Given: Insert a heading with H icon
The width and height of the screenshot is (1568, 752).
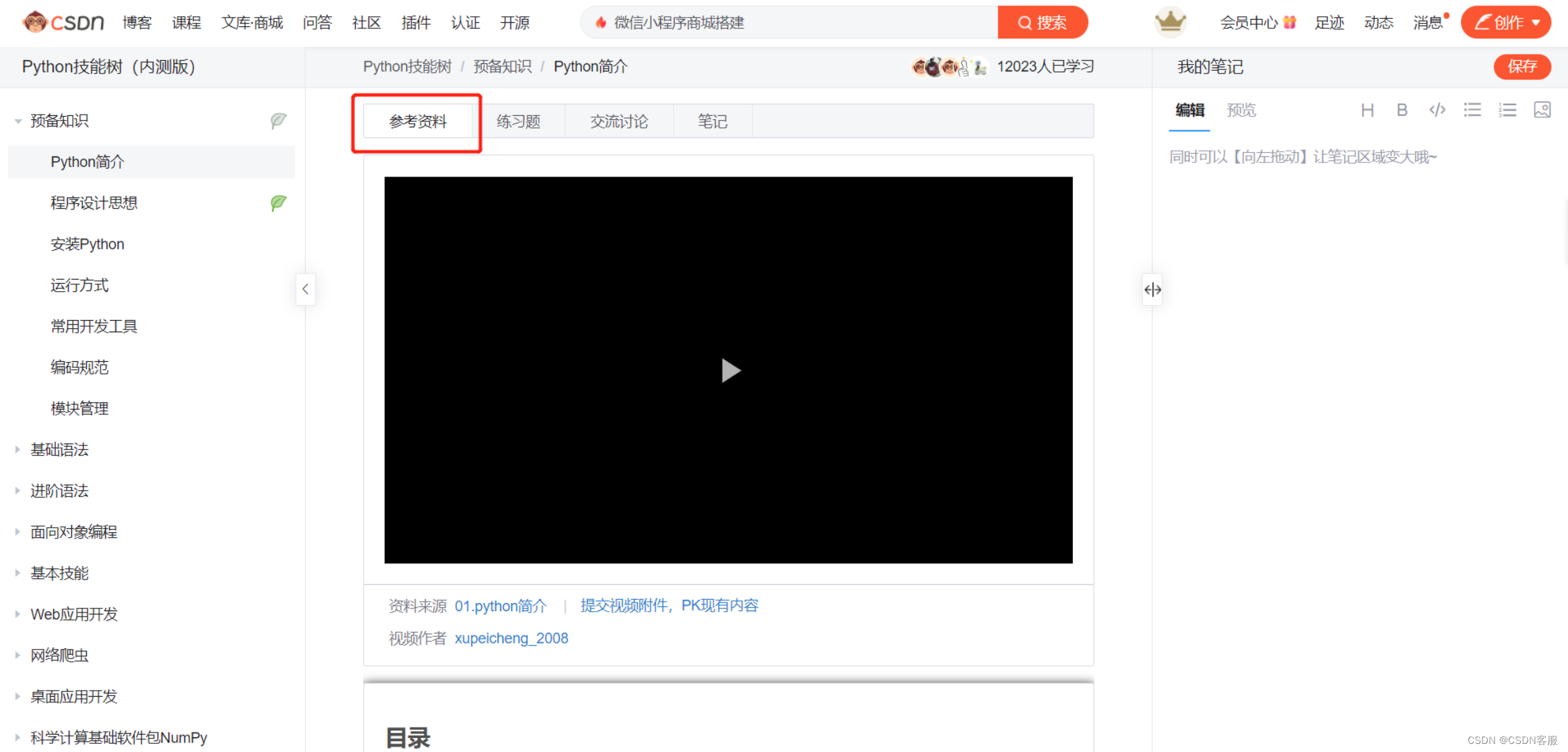Looking at the screenshot, I should [1367, 110].
